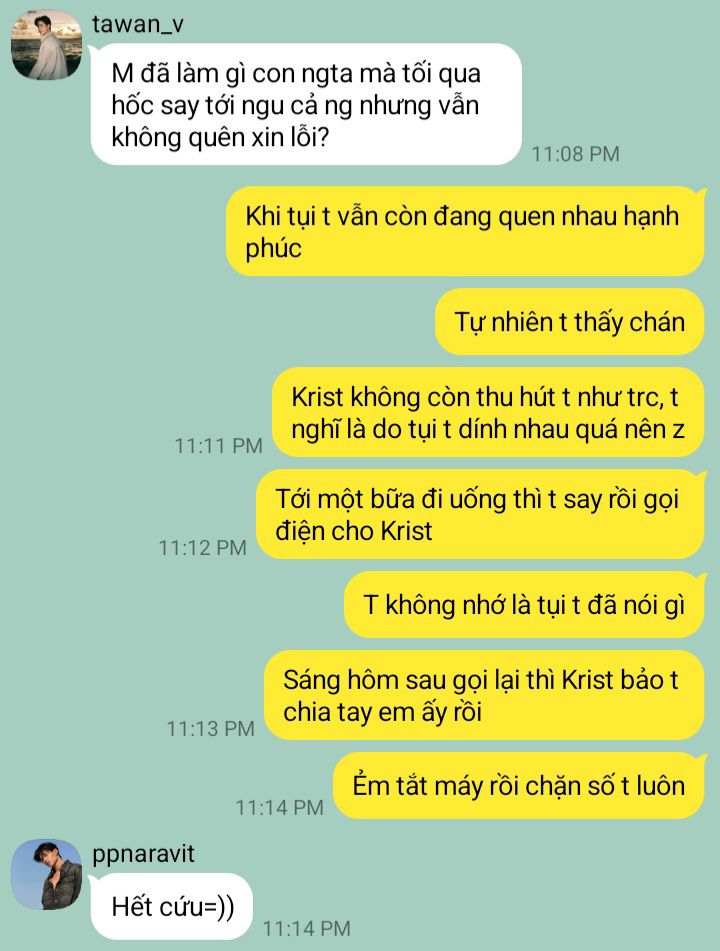Tap the 11:11 PM timestamp

coord(218,446)
